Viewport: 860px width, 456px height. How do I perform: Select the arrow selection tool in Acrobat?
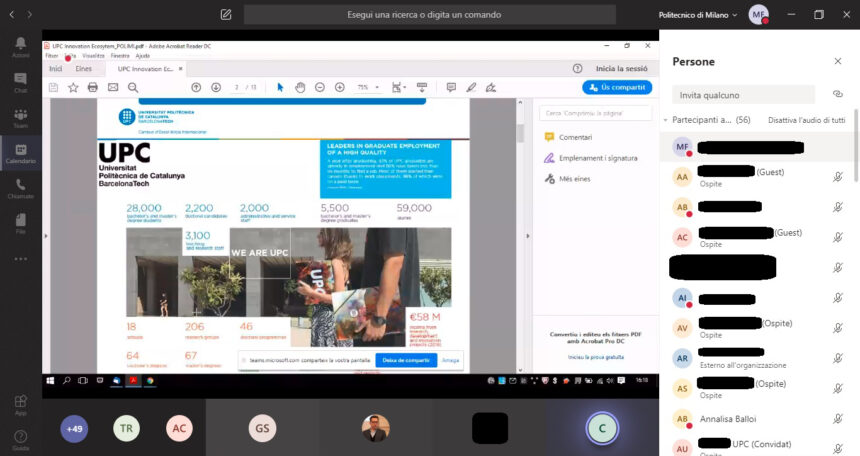(280, 87)
